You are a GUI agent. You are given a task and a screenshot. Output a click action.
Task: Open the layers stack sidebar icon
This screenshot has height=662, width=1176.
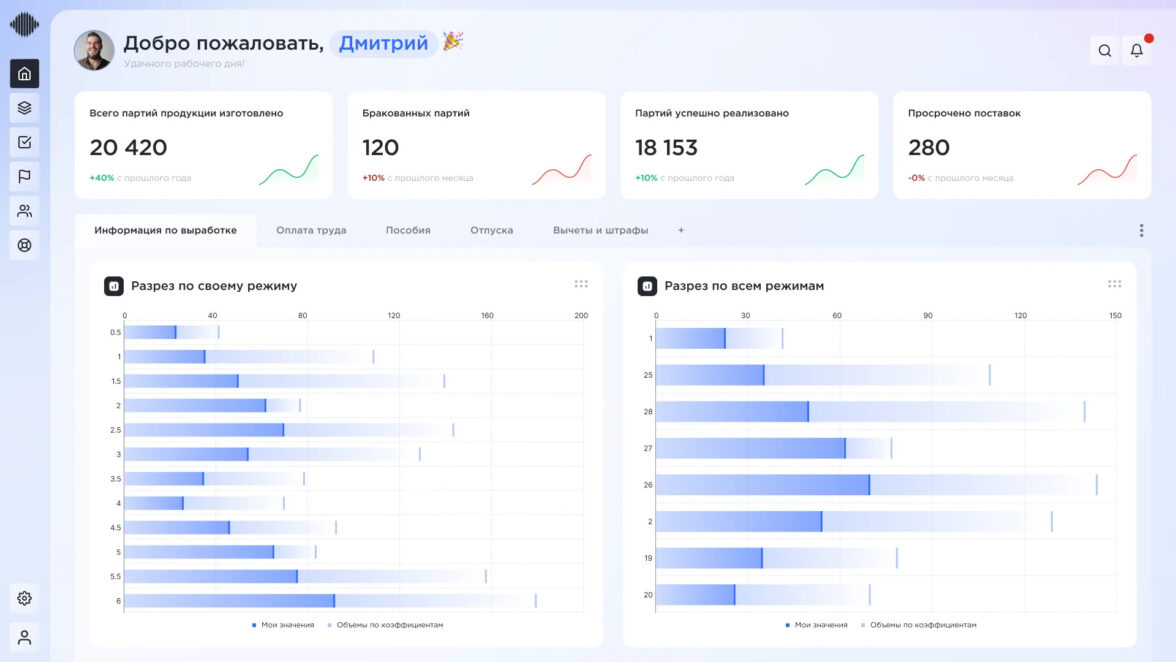[25, 108]
